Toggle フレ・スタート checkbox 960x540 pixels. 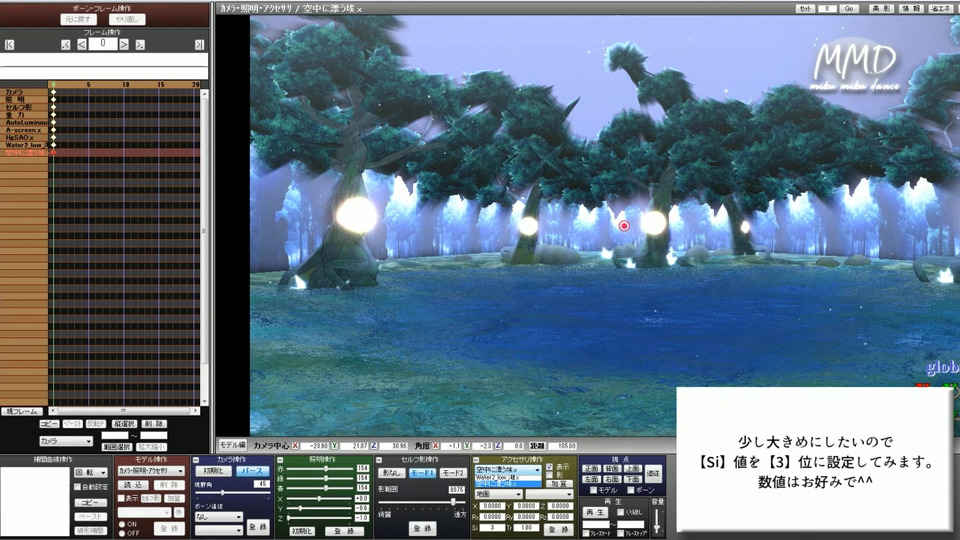[586, 533]
